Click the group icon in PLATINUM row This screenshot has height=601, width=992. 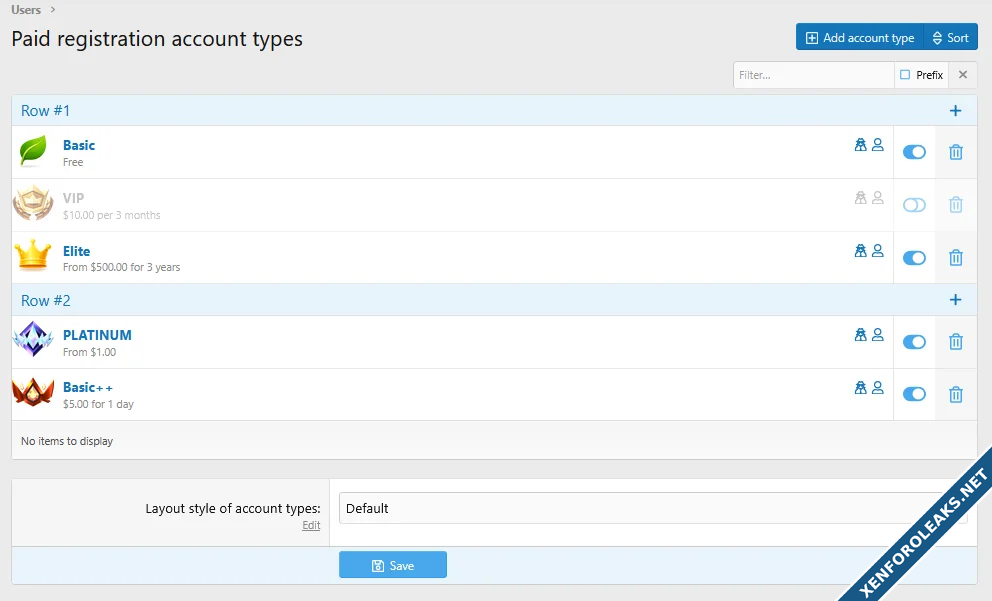(860, 335)
